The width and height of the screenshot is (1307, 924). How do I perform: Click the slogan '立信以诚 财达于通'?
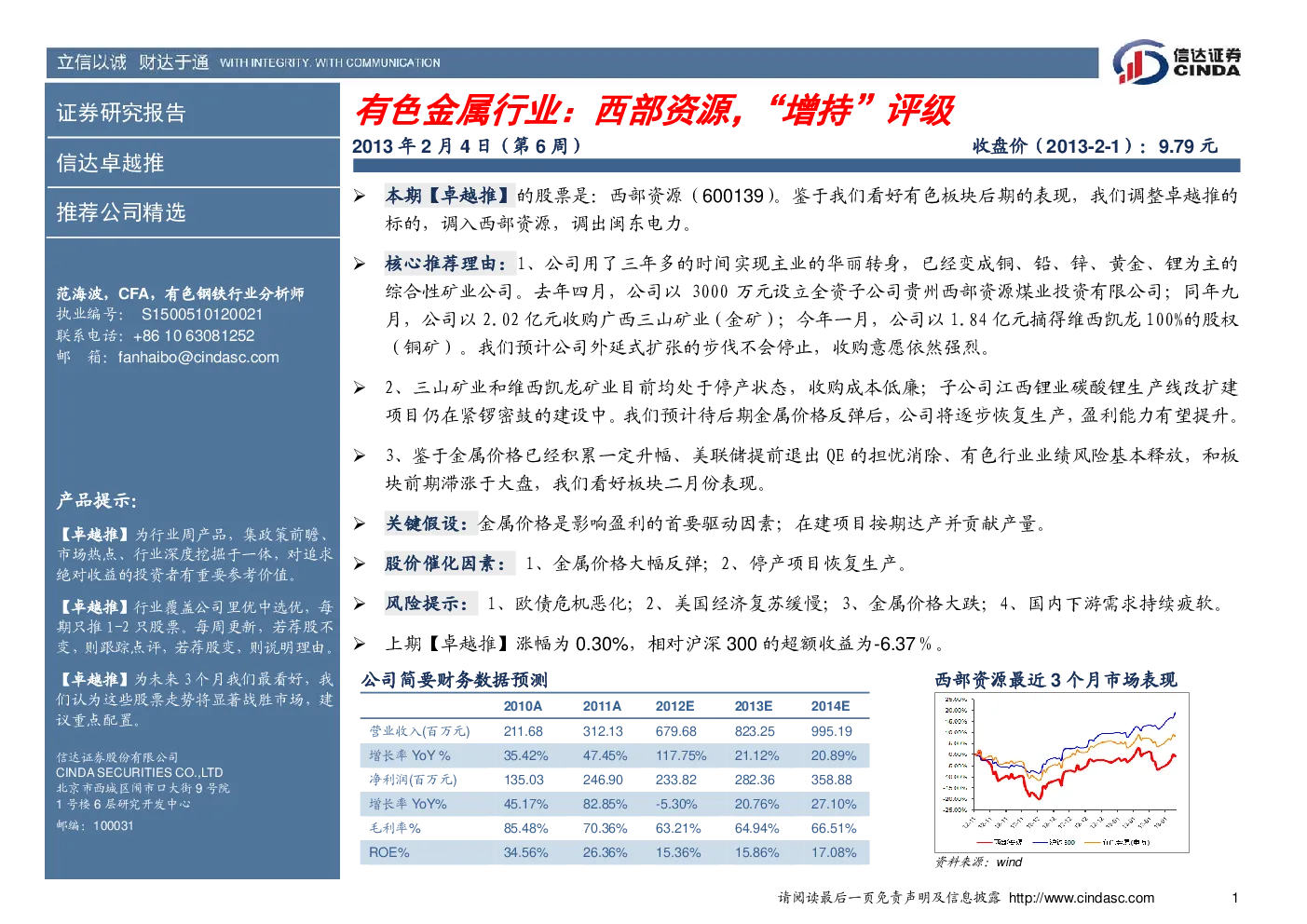(x=132, y=62)
